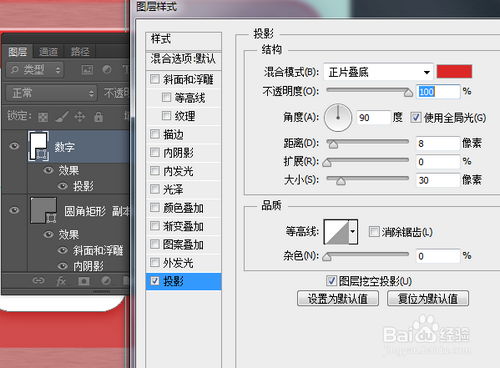The width and height of the screenshot is (500, 368).
Task: Click the 扩展 slider handle
Action: coord(327,163)
